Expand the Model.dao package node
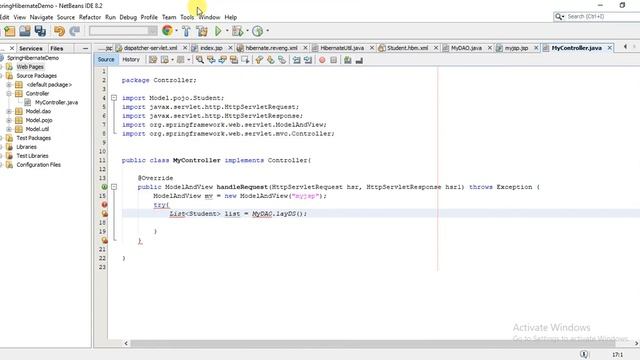Viewport: 640px width, 360px height. (9, 111)
